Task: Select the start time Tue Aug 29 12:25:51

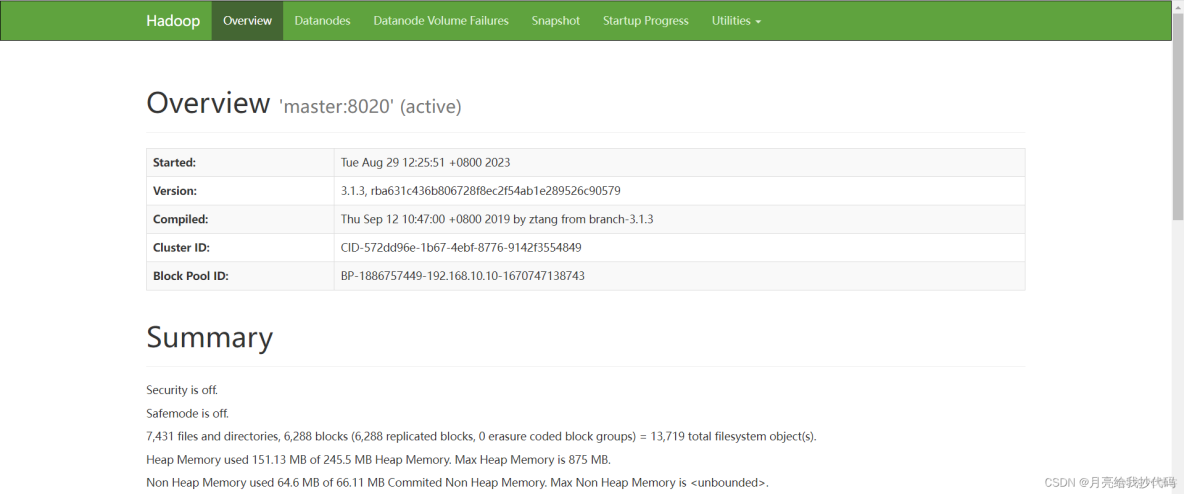Action: 426,162
